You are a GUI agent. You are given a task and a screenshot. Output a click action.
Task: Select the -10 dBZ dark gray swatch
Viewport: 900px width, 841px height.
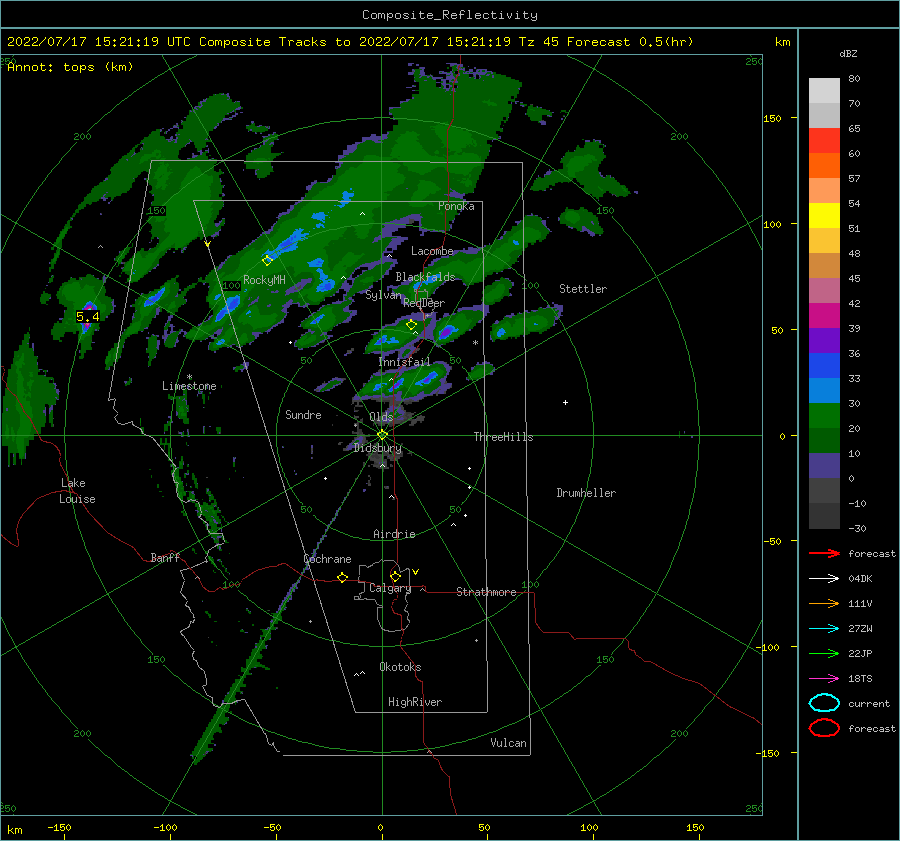point(824,516)
